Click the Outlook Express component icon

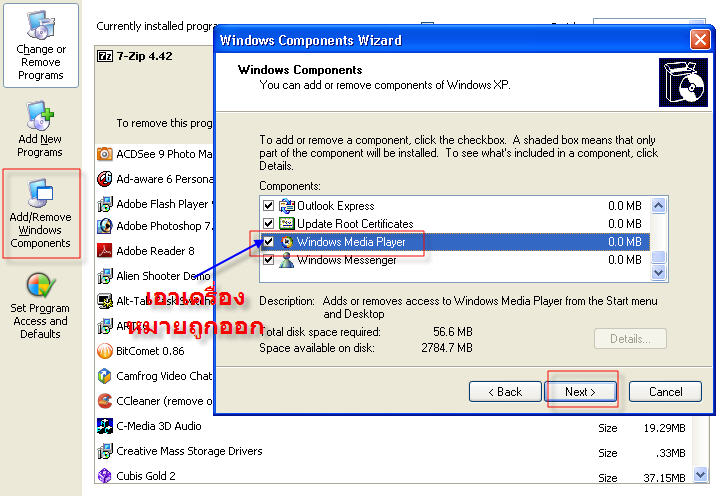tap(286, 206)
